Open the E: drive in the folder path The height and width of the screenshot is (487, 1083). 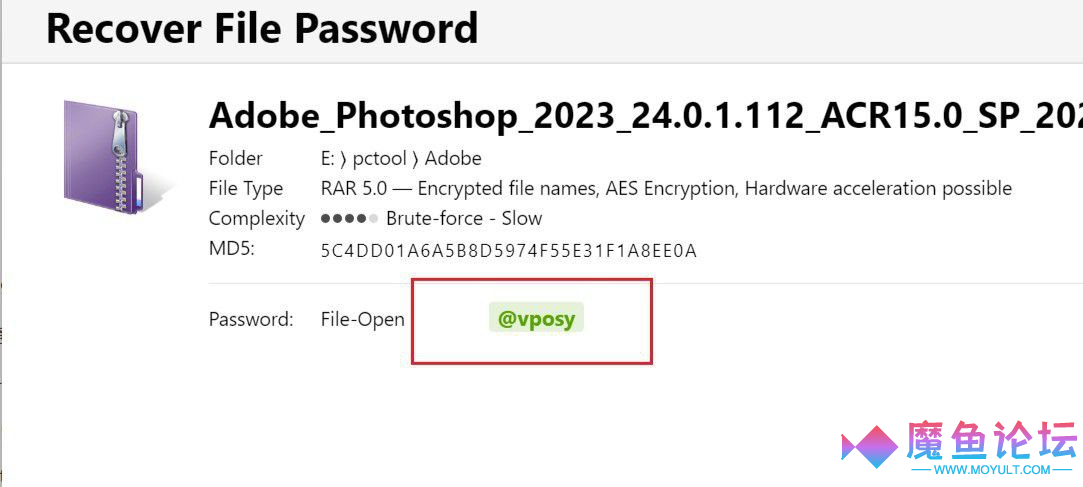329,159
